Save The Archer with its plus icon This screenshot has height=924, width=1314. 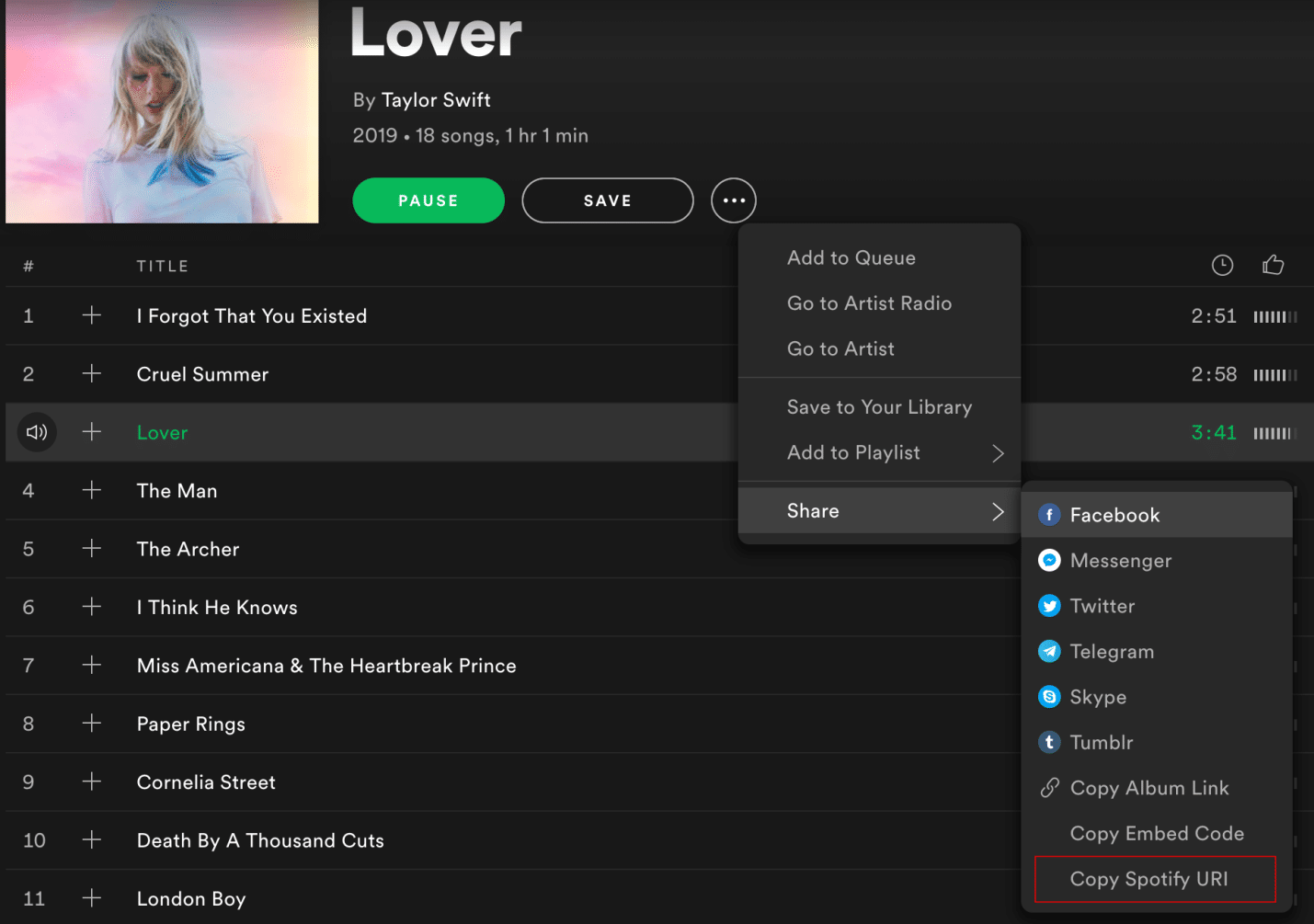(x=92, y=548)
